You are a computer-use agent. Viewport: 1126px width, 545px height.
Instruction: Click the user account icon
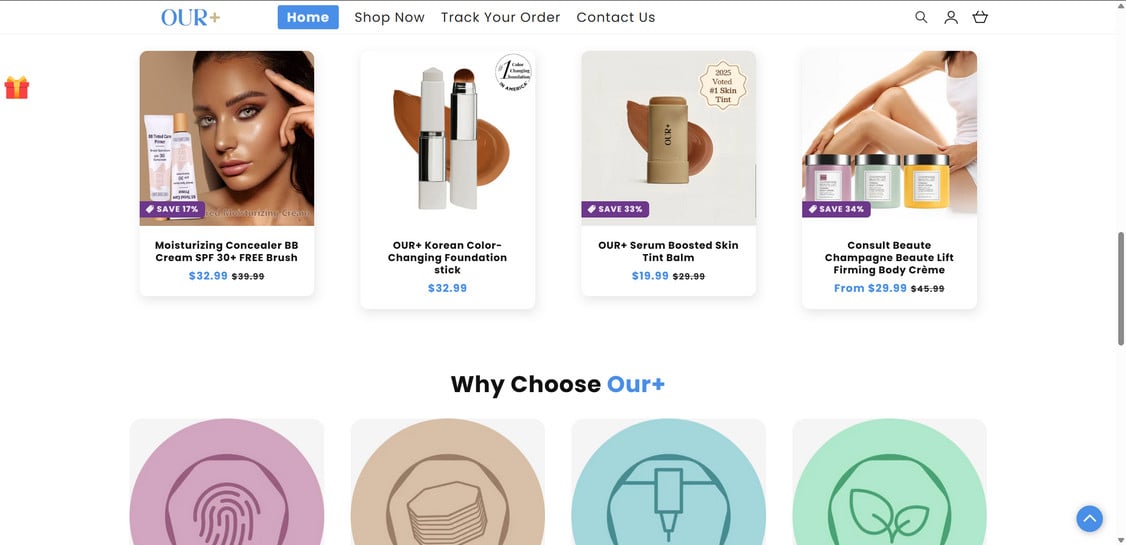point(951,17)
